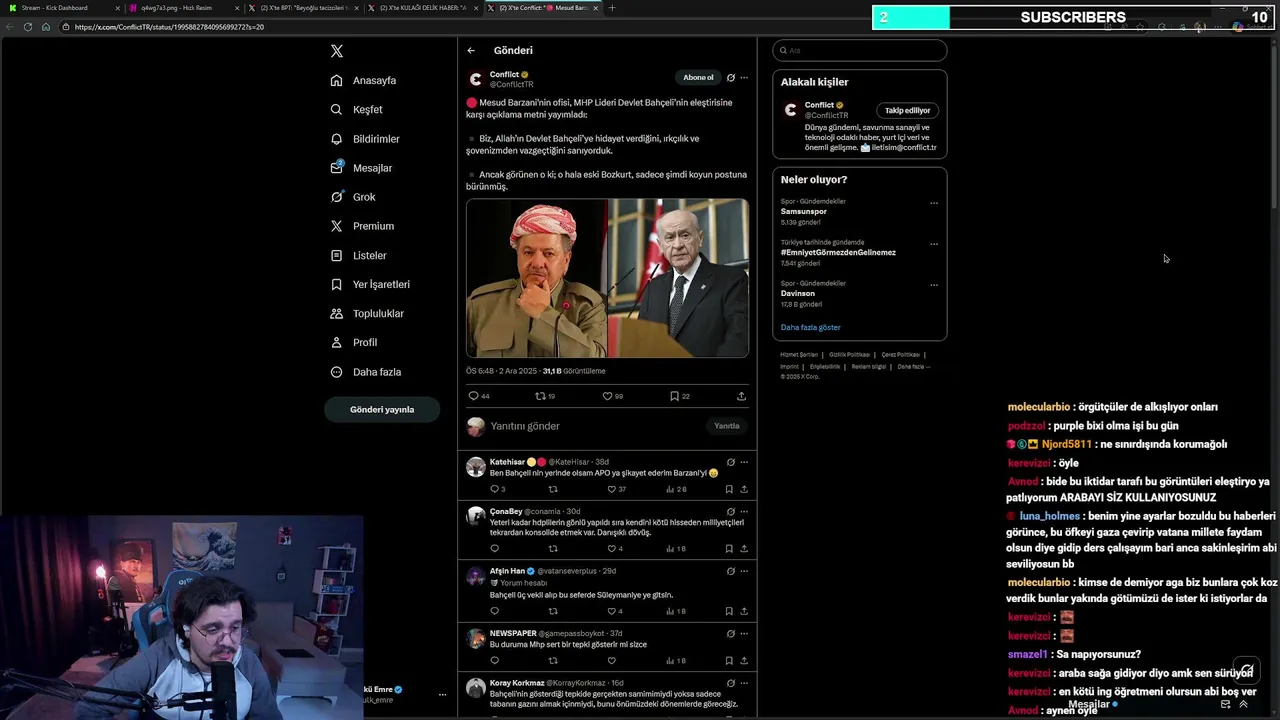Open more options on ÇonaBey's comment

pos(744,511)
